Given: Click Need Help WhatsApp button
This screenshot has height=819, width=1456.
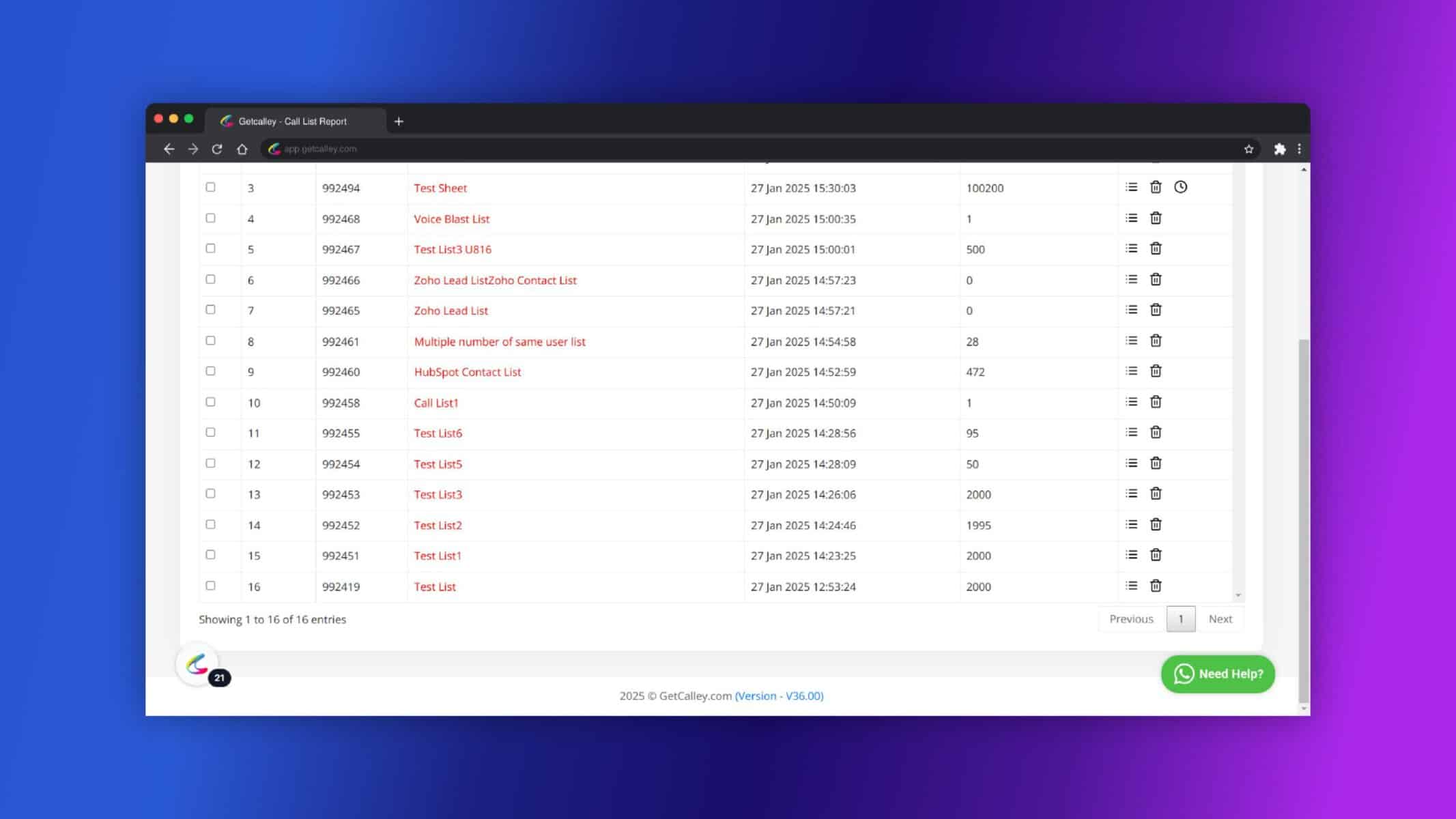Looking at the screenshot, I should click(1218, 673).
